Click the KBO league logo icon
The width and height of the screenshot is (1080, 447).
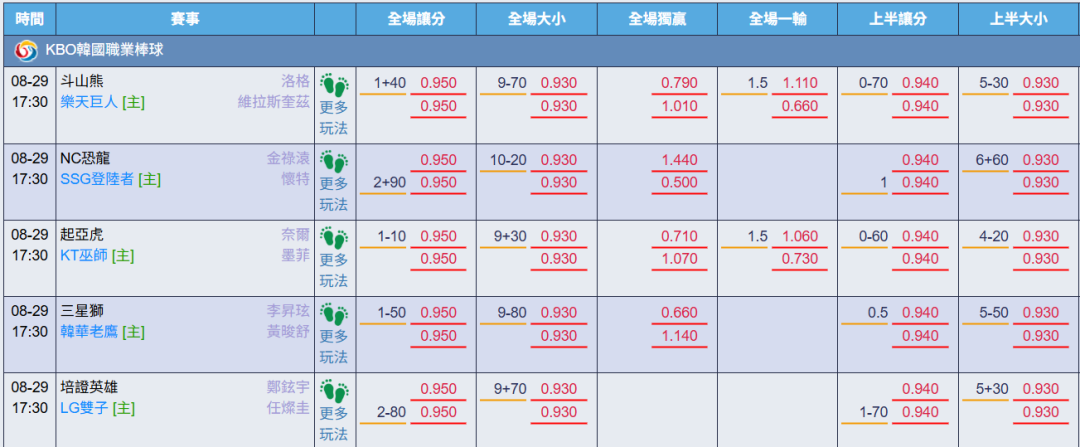pos(26,50)
